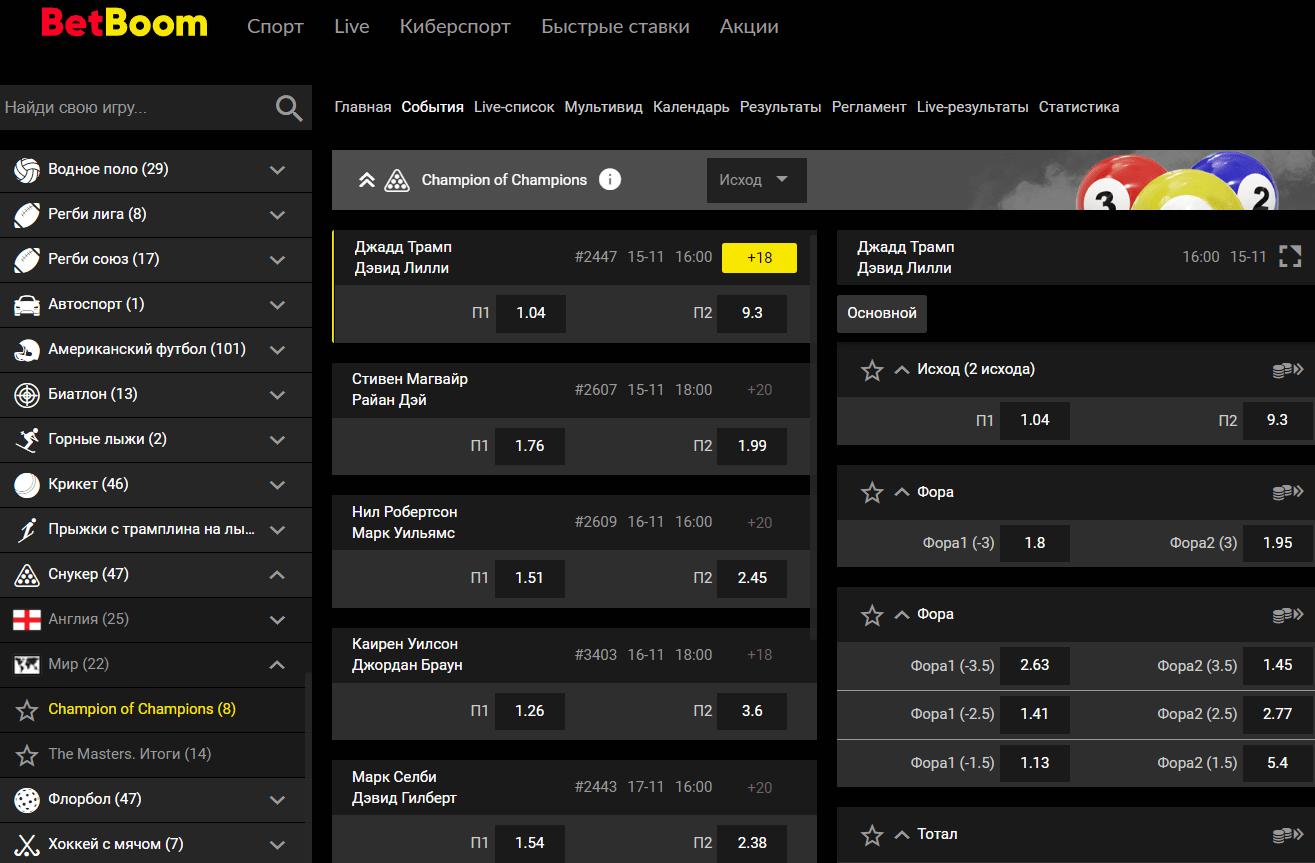Bet П2 2.45 on Марк Уильямс
Screen dimensions: 1315x863
pos(752,578)
